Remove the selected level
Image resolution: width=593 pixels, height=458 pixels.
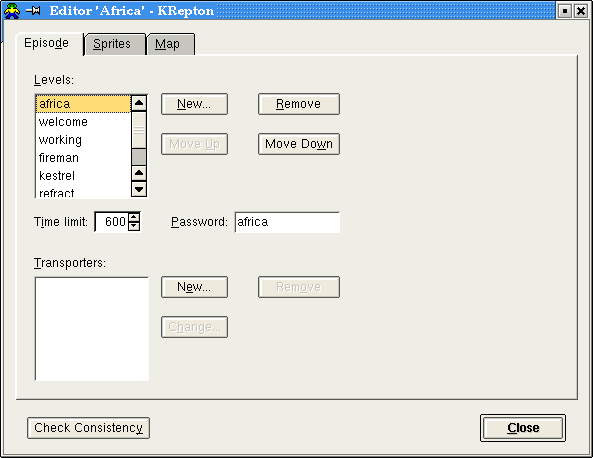(299, 104)
